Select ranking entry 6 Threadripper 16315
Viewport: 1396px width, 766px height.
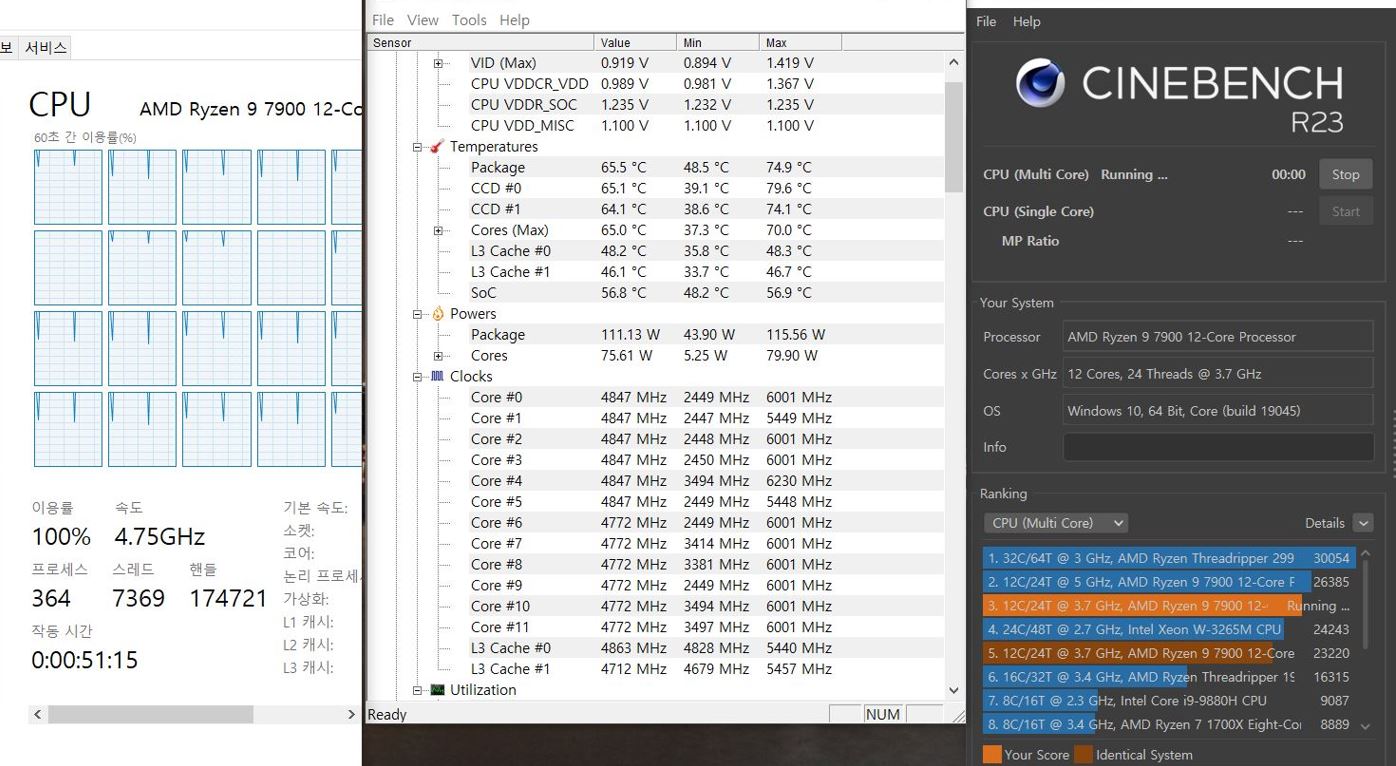[x=1168, y=677]
